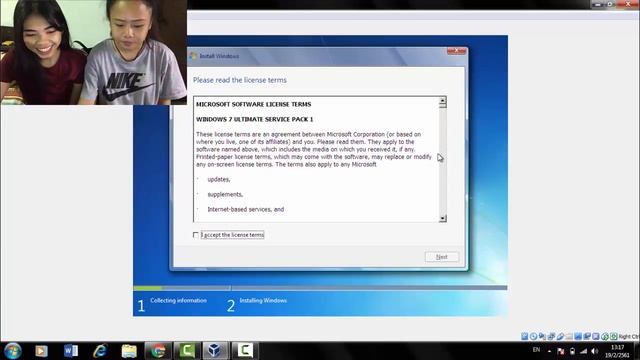Click the display indicator in VirtualBox status bar
Screen dimensions: 640x360
coord(578,336)
